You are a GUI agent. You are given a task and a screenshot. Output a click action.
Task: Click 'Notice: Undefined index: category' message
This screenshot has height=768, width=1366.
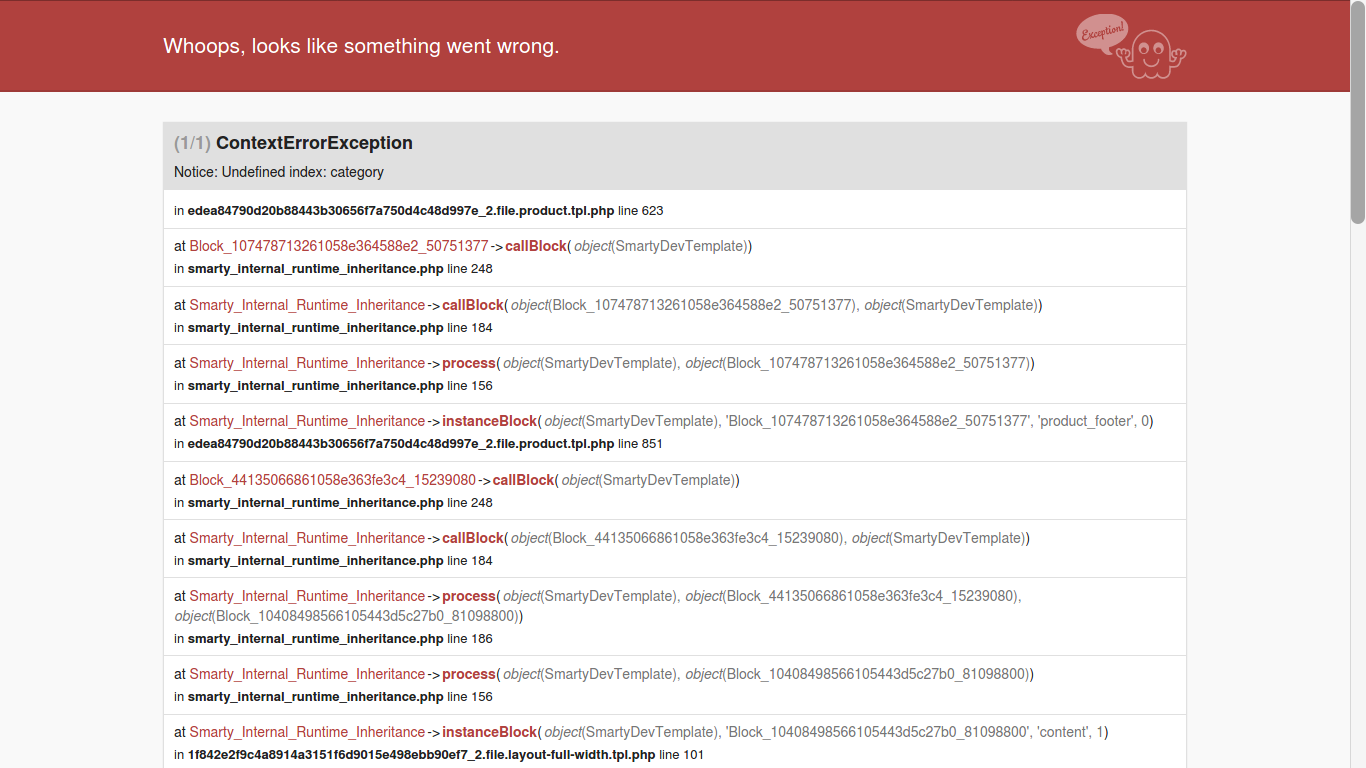pos(279,172)
